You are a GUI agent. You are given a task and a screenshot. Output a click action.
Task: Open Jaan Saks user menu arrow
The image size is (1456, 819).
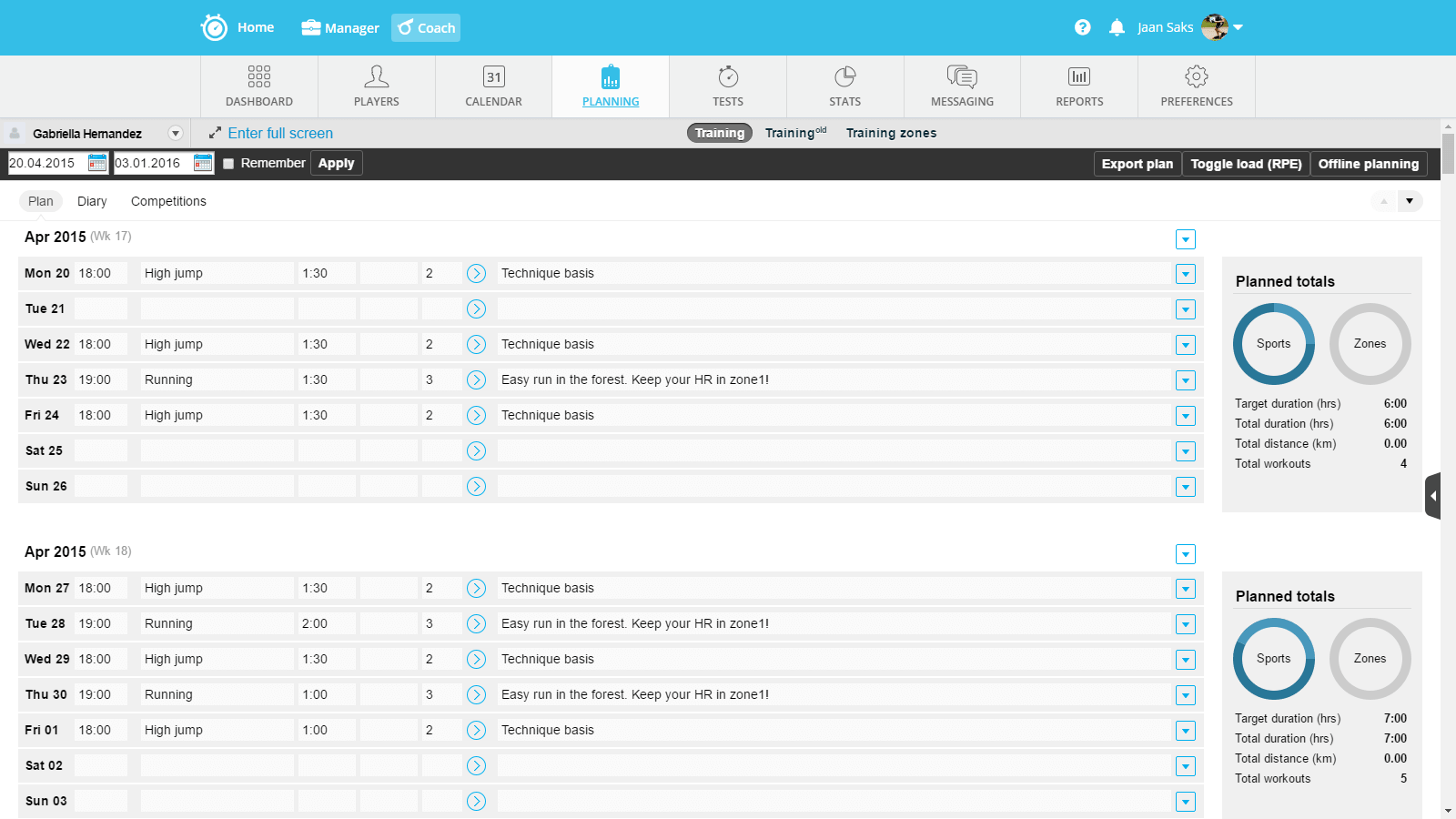point(1239,27)
